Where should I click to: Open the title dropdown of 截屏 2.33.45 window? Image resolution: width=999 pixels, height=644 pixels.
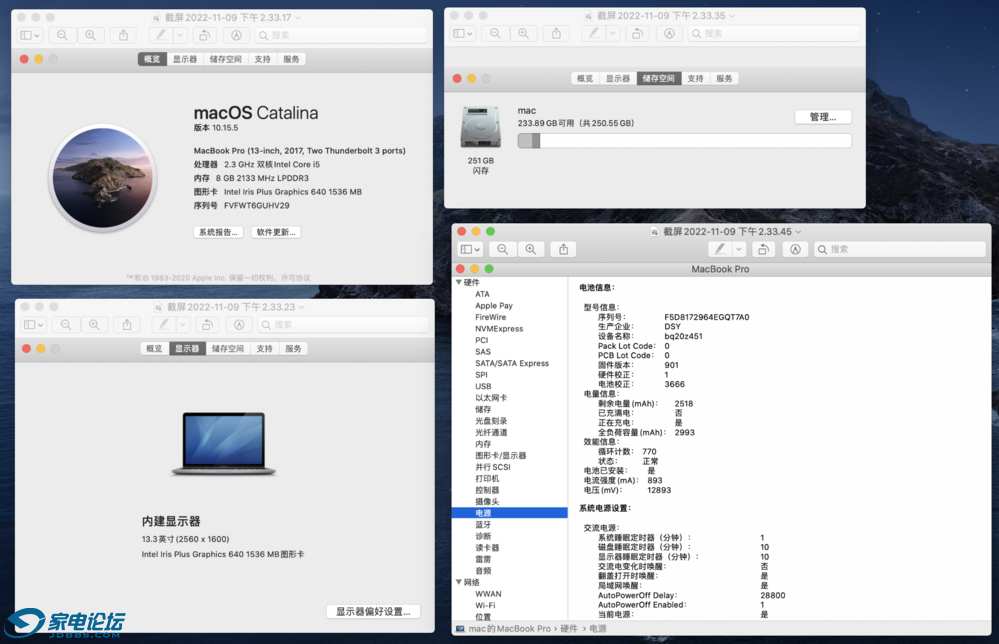click(x=798, y=232)
